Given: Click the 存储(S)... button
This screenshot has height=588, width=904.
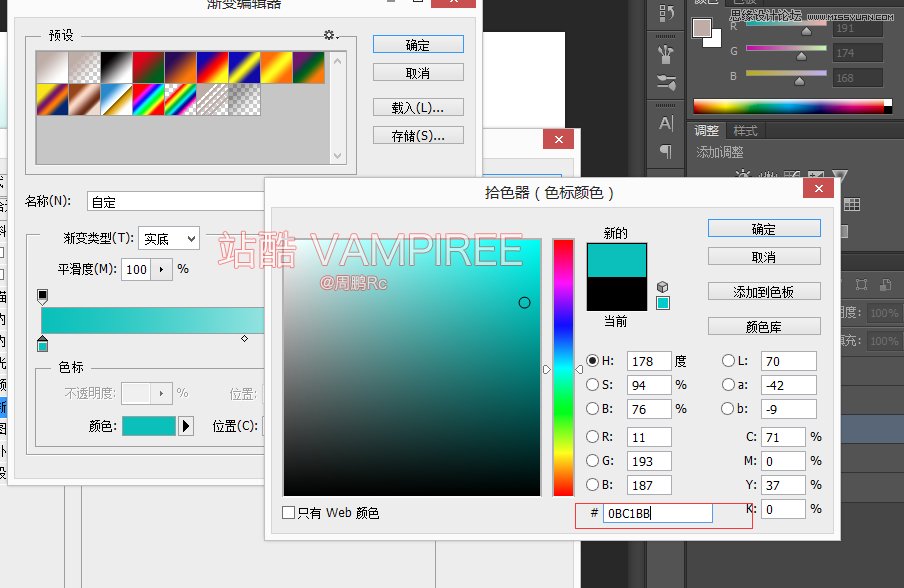Looking at the screenshot, I should (418, 135).
